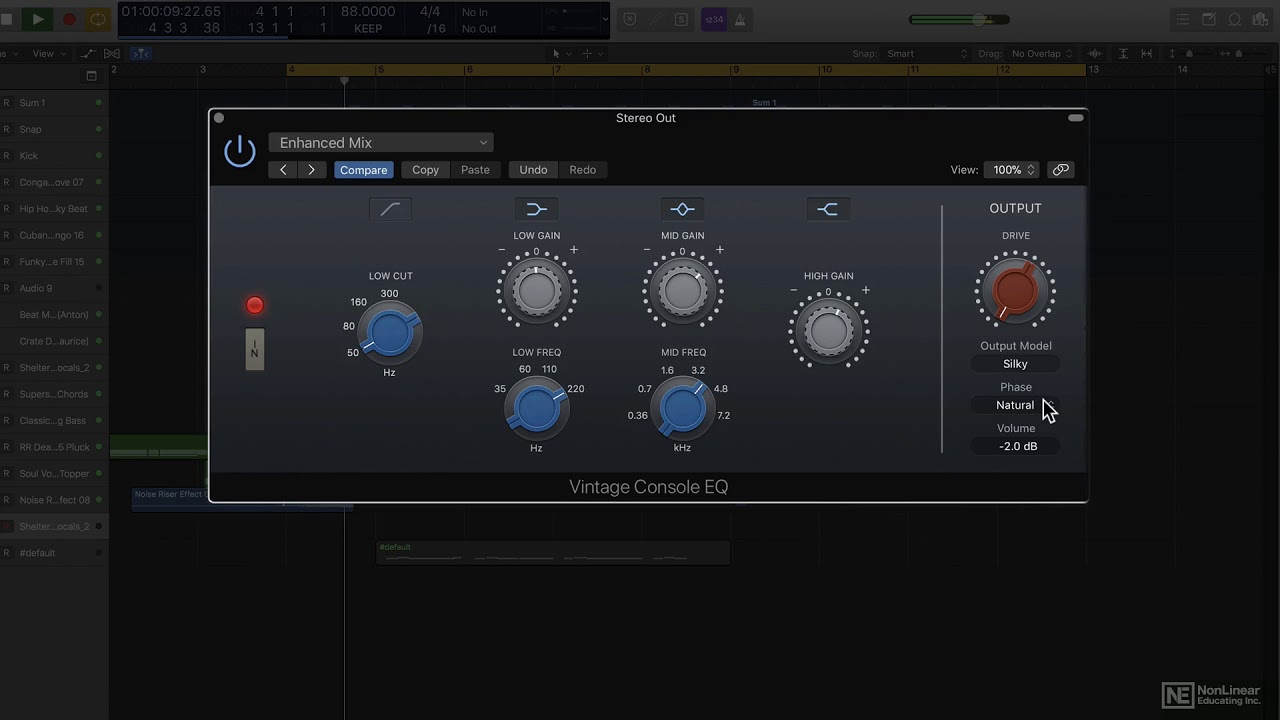Toggle the mid bell band icon
This screenshot has height=720, width=1280.
pos(682,209)
